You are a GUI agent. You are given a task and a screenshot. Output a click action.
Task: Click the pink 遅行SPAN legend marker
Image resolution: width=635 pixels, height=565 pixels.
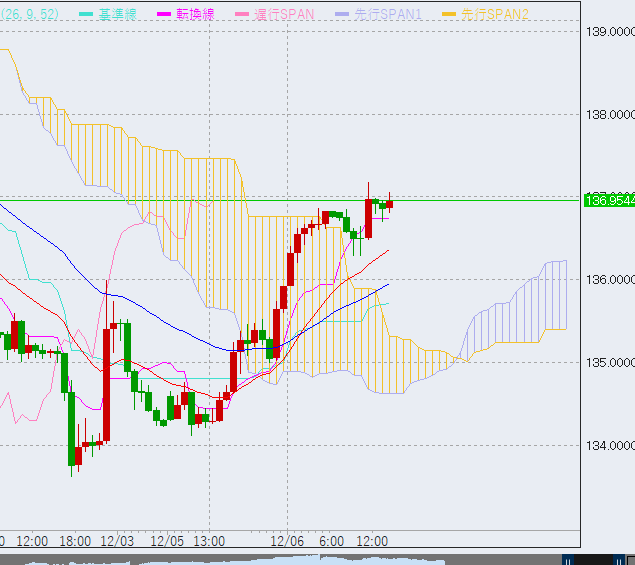coord(242,15)
